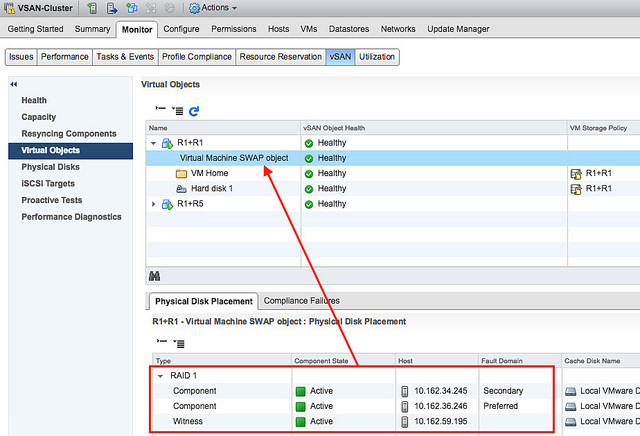Click the first toolbar icon beside VSAN-Cluster
Screen dimensions: 640x436
tap(92, 8)
